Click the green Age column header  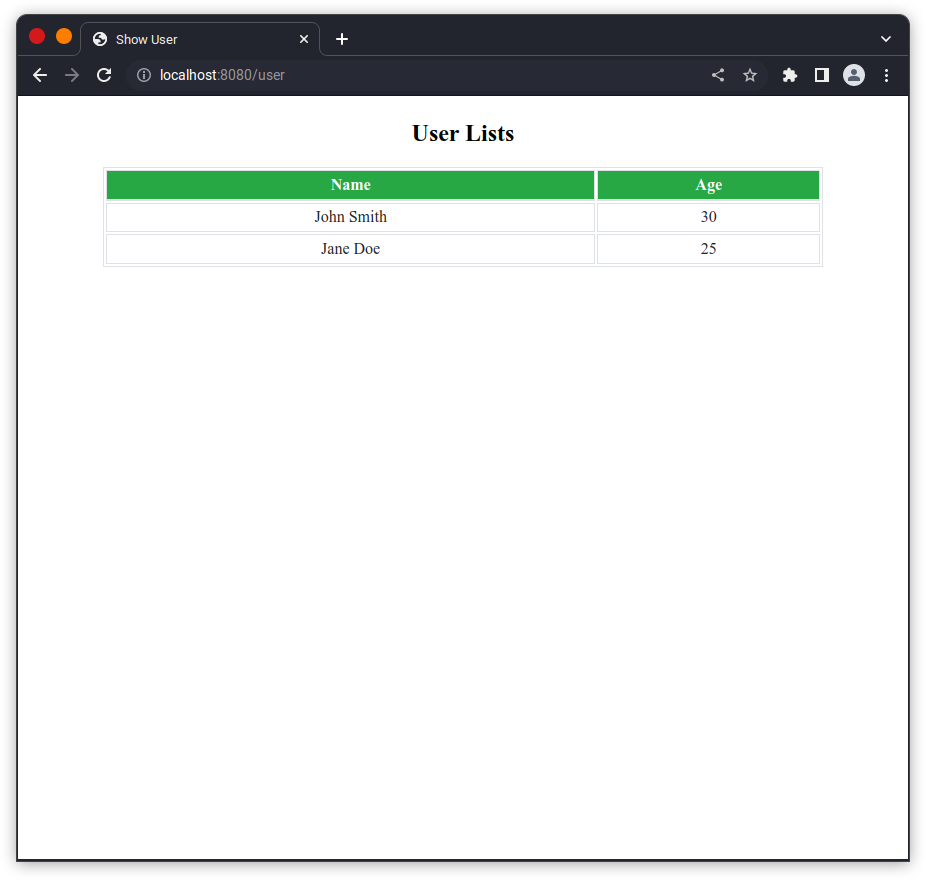[x=708, y=185]
